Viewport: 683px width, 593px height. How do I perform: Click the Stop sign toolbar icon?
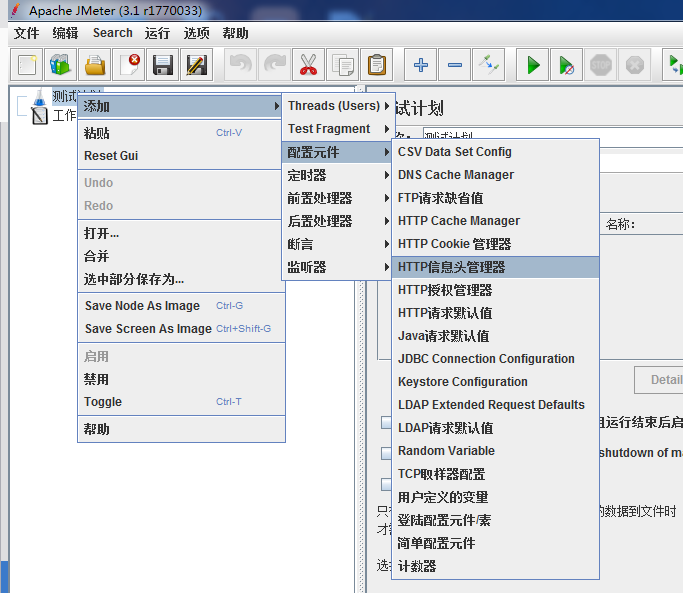point(600,65)
